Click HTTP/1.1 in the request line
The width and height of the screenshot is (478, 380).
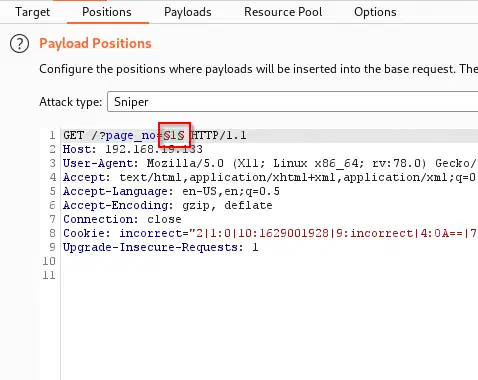[219, 135]
